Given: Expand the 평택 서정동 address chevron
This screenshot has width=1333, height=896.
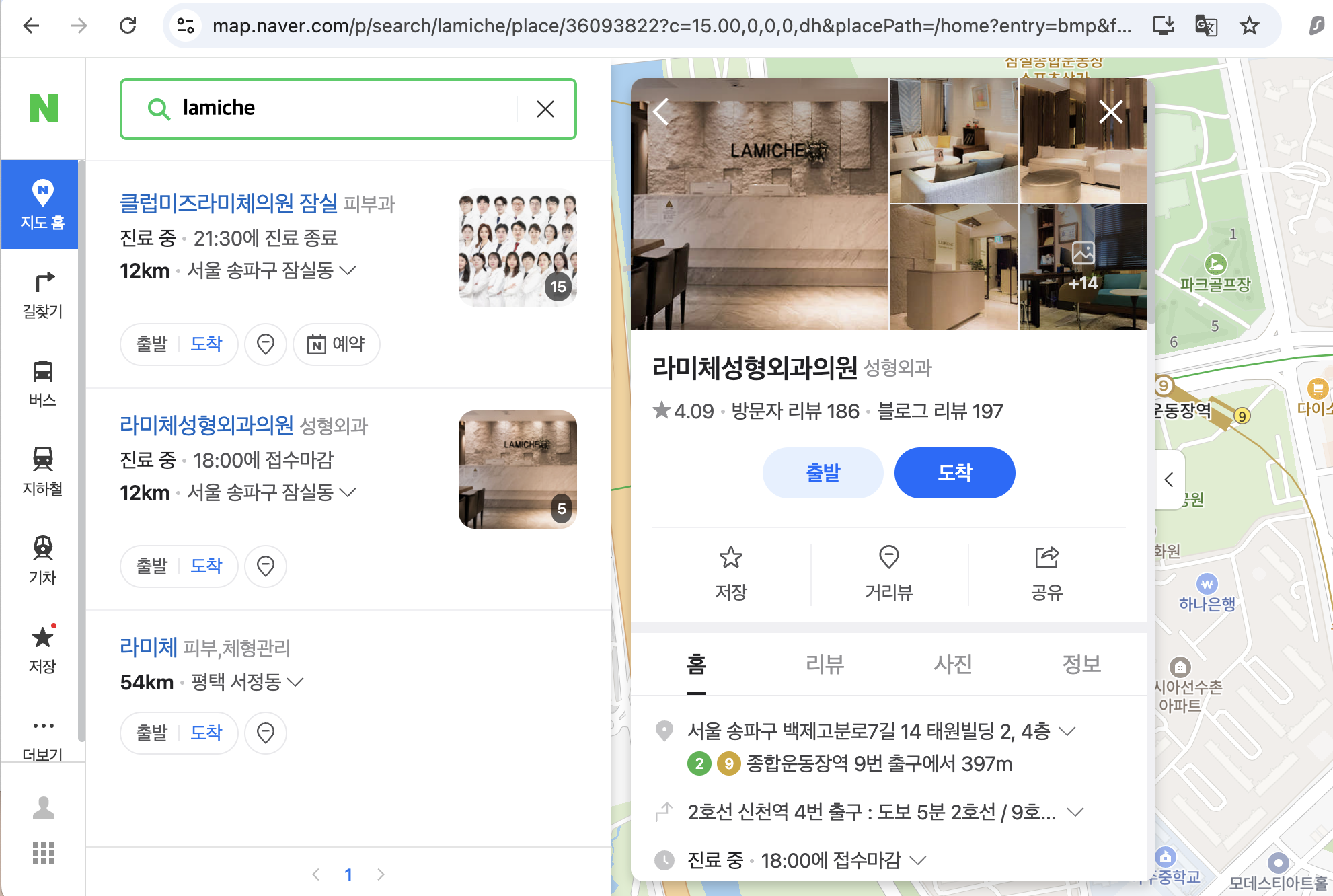Looking at the screenshot, I should [x=295, y=682].
